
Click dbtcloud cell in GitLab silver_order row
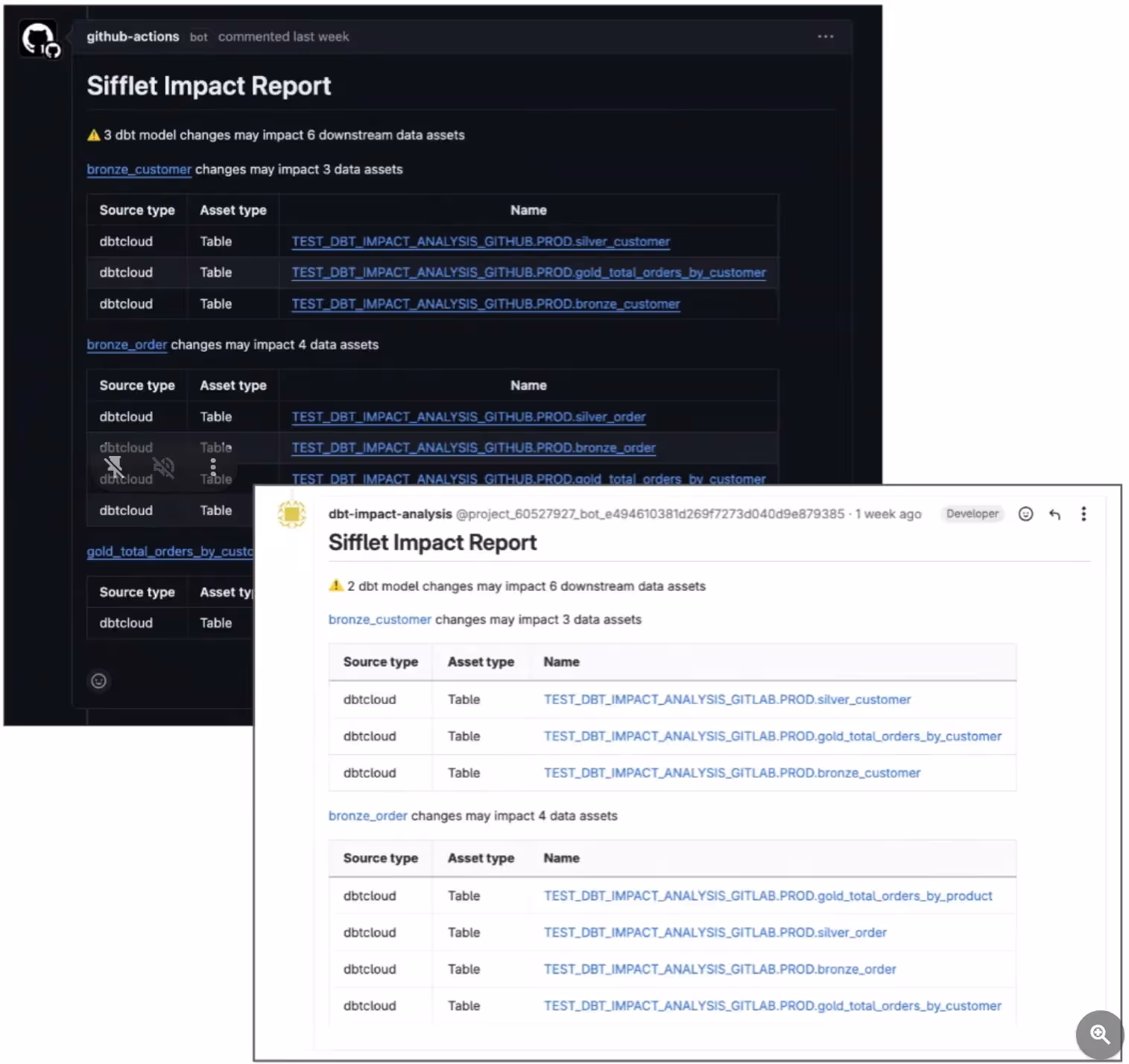[370, 932]
